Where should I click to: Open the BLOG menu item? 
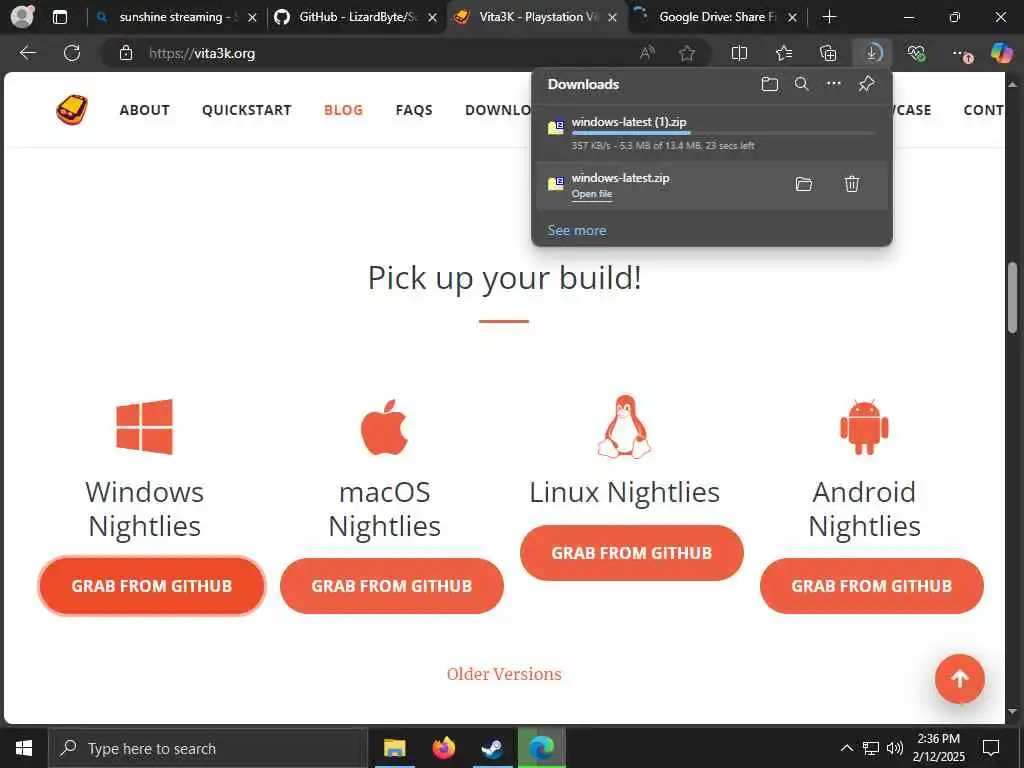(344, 110)
